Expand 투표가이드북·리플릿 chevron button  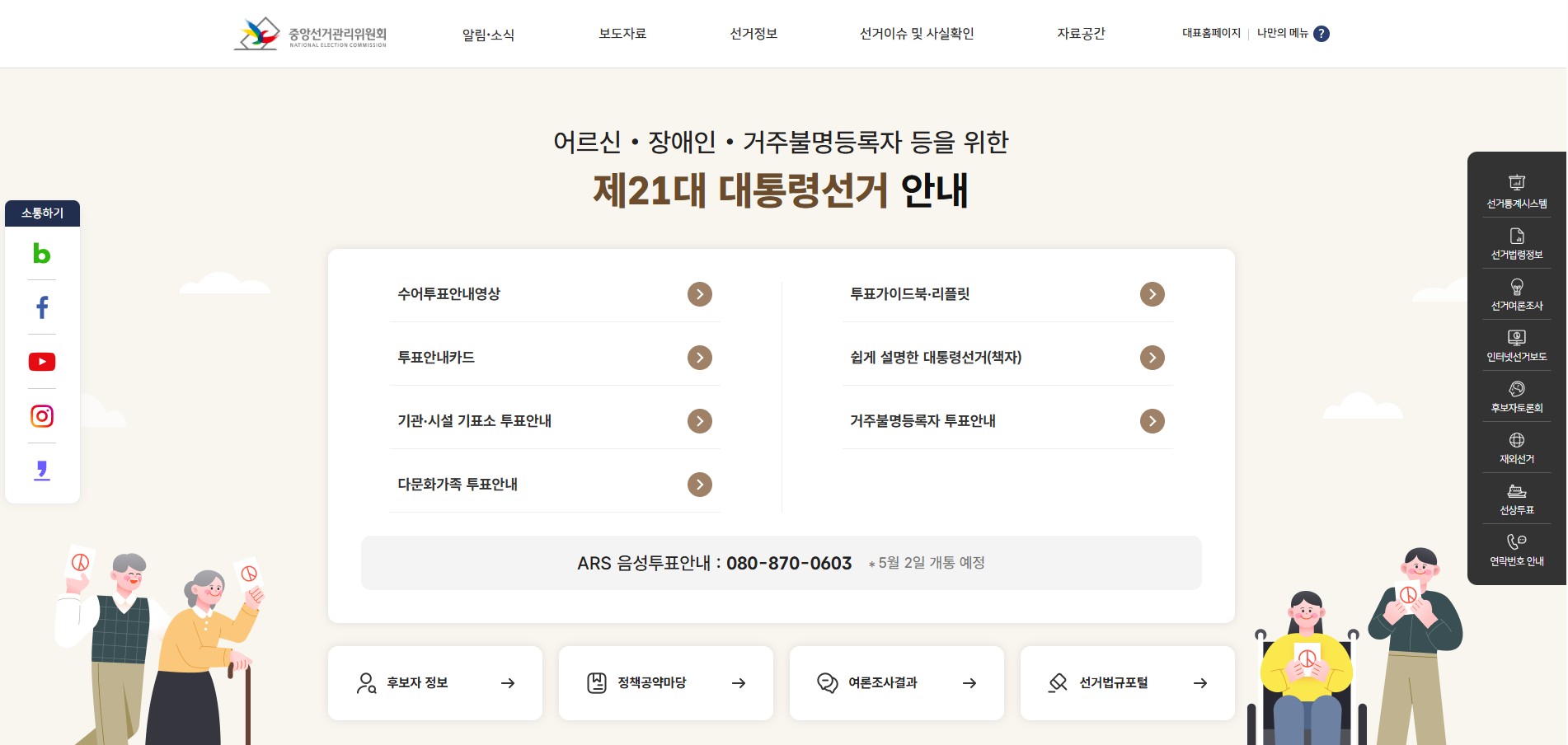1153,294
